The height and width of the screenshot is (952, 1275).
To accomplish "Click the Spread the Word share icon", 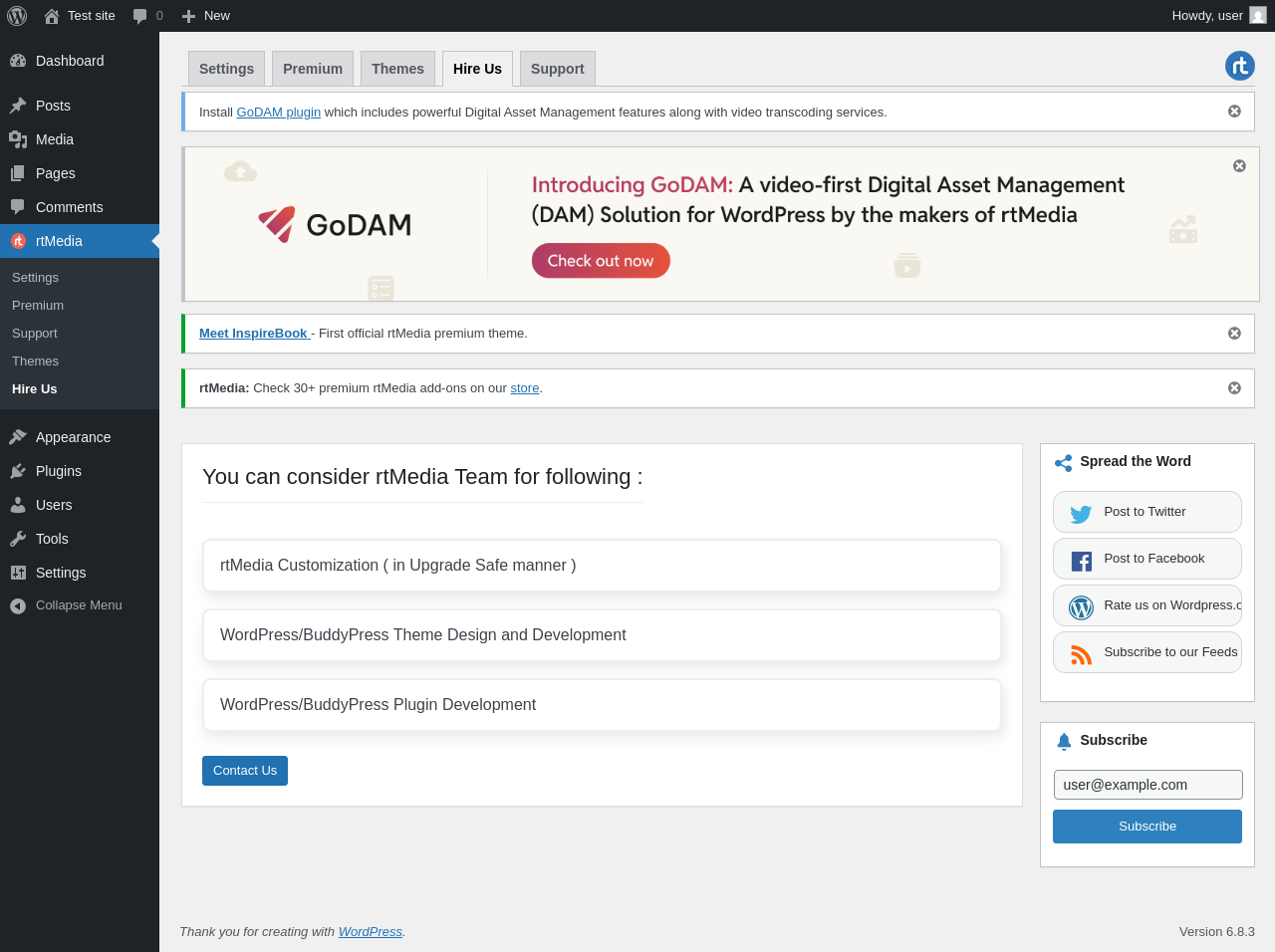I will [x=1064, y=463].
